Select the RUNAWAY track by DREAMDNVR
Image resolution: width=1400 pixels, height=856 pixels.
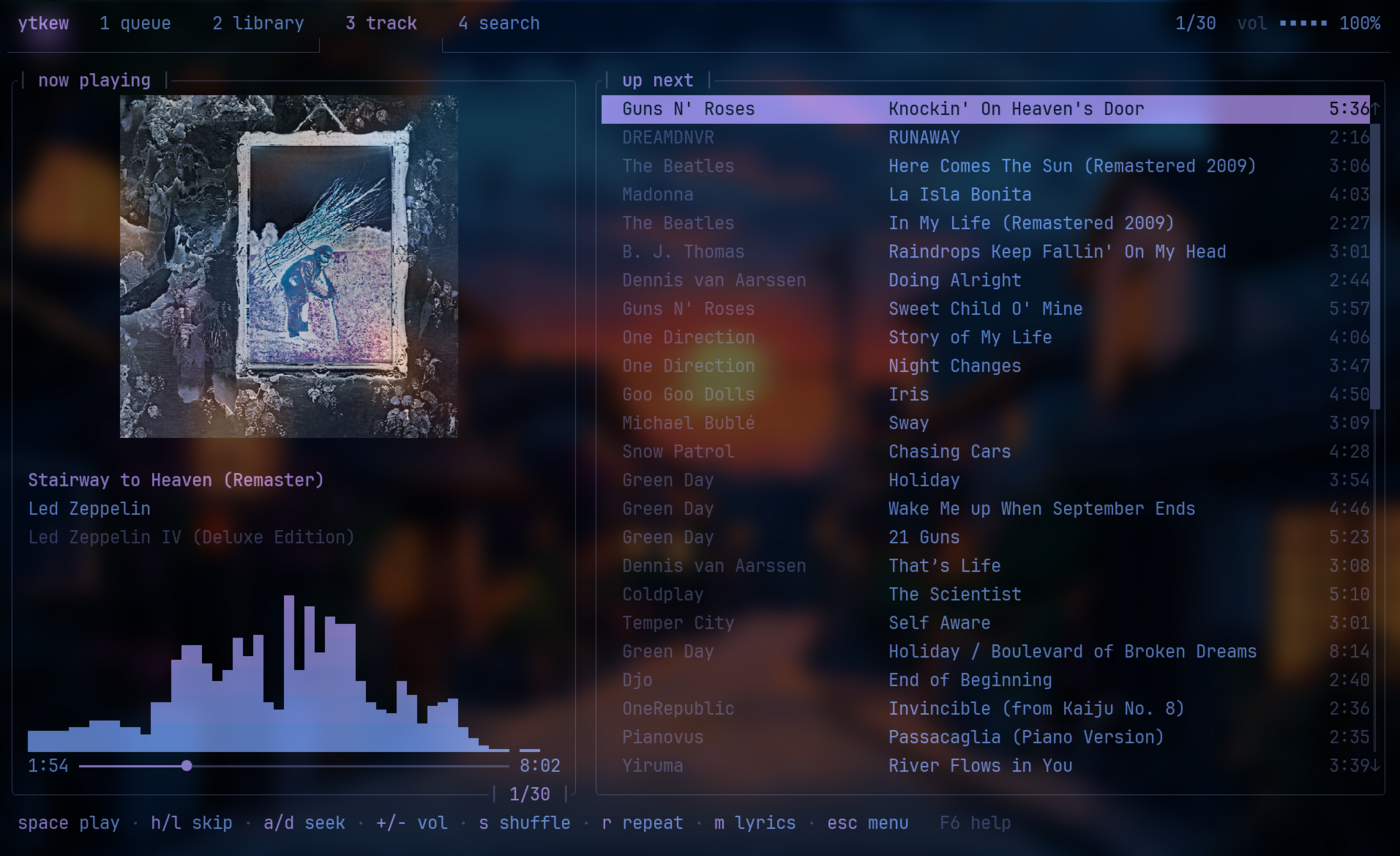pyautogui.click(x=985, y=137)
